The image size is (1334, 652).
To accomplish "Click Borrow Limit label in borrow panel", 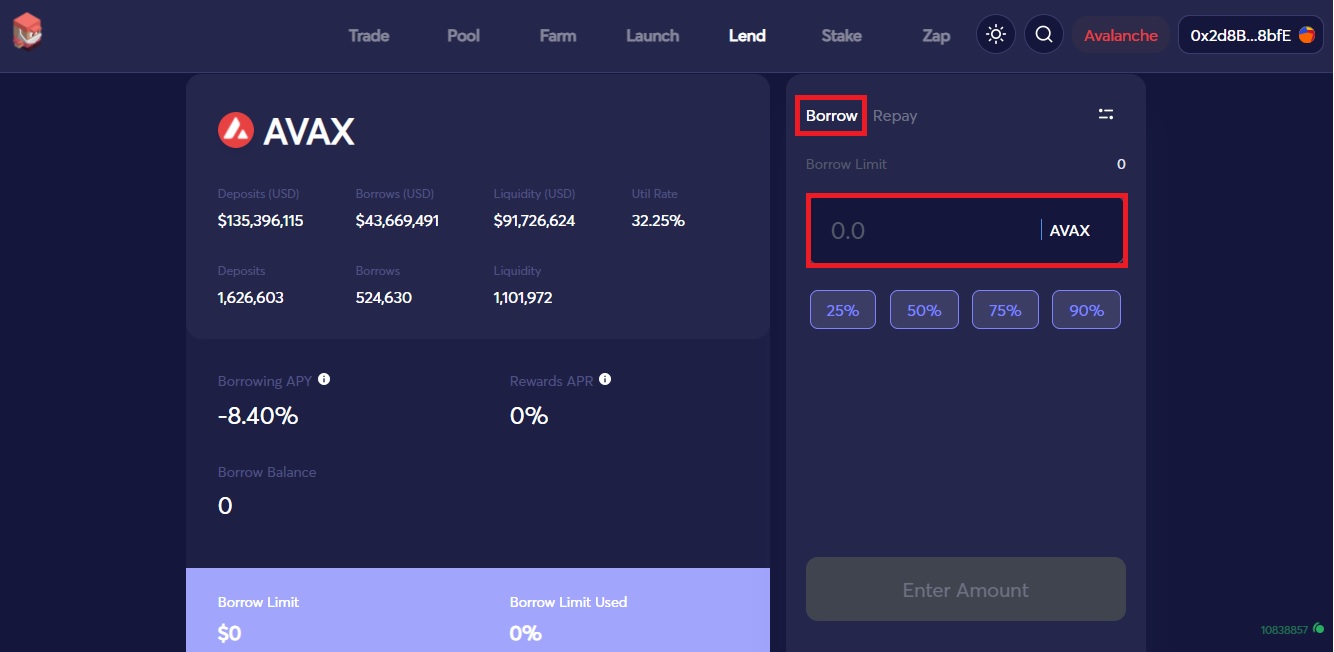I will point(846,164).
